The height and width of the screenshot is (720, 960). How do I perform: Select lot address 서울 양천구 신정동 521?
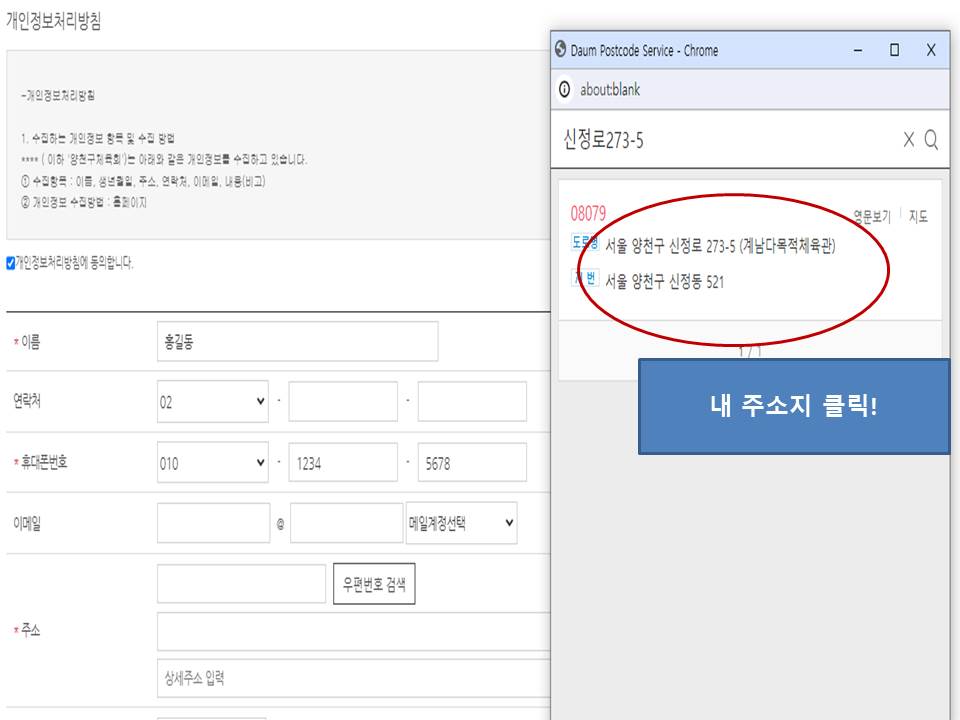click(664, 281)
